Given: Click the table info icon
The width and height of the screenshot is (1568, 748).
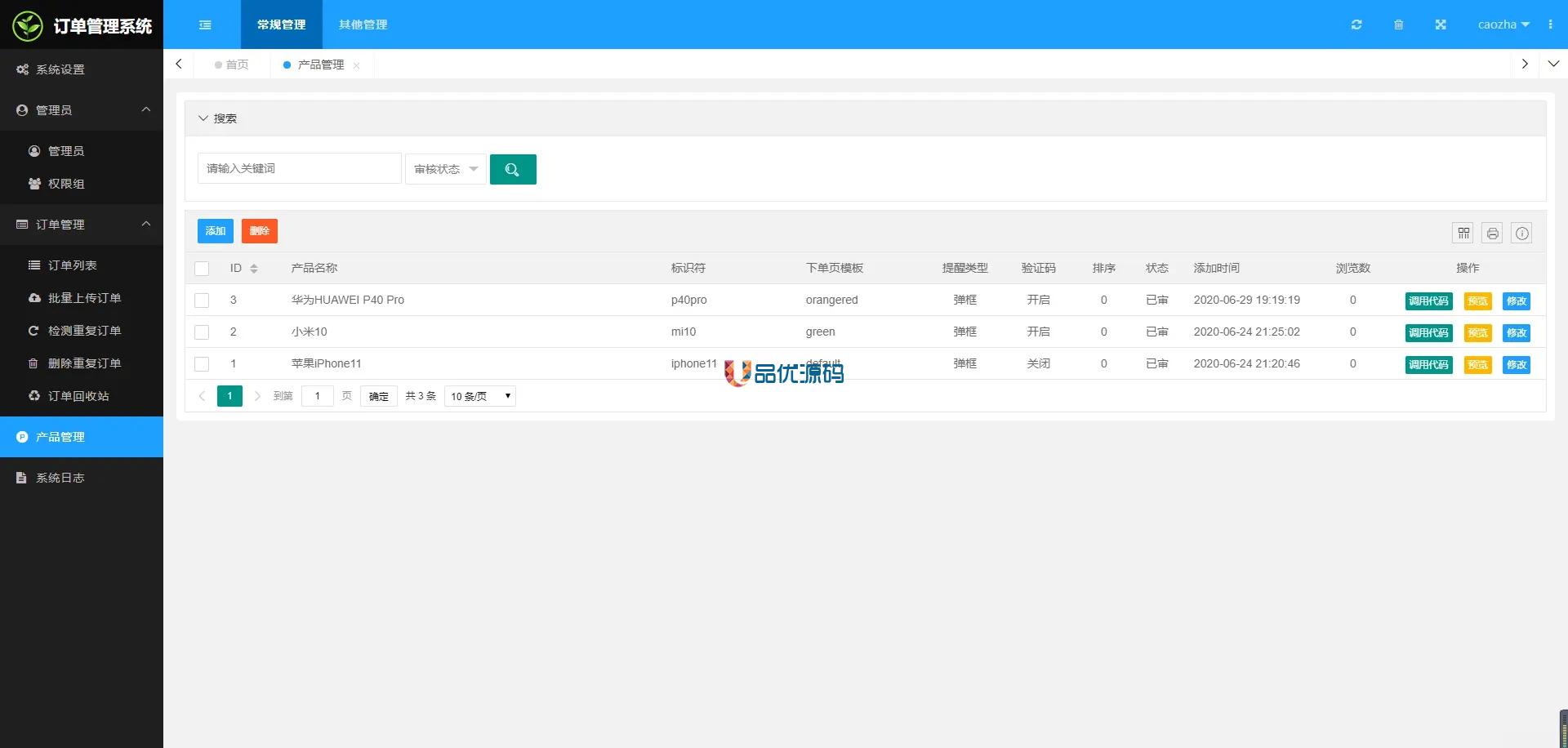Looking at the screenshot, I should point(1522,233).
